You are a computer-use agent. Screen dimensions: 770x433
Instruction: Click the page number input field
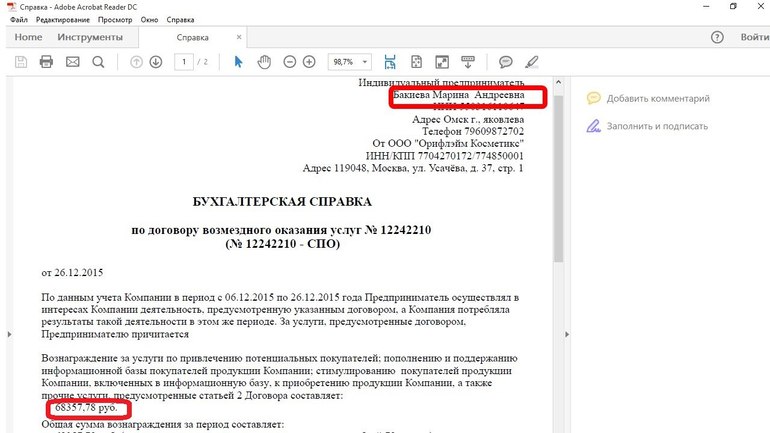tap(183, 62)
